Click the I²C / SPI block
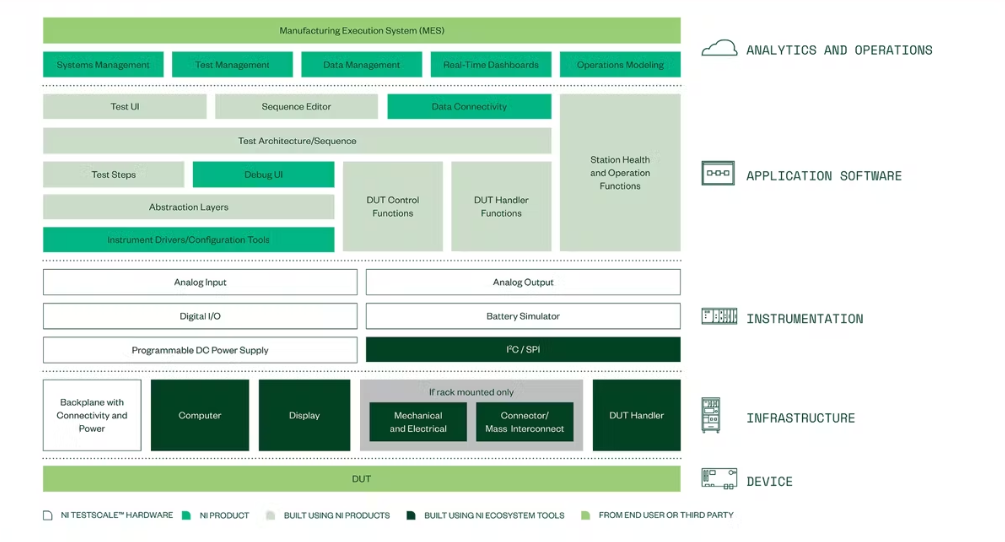 tap(523, 349)
